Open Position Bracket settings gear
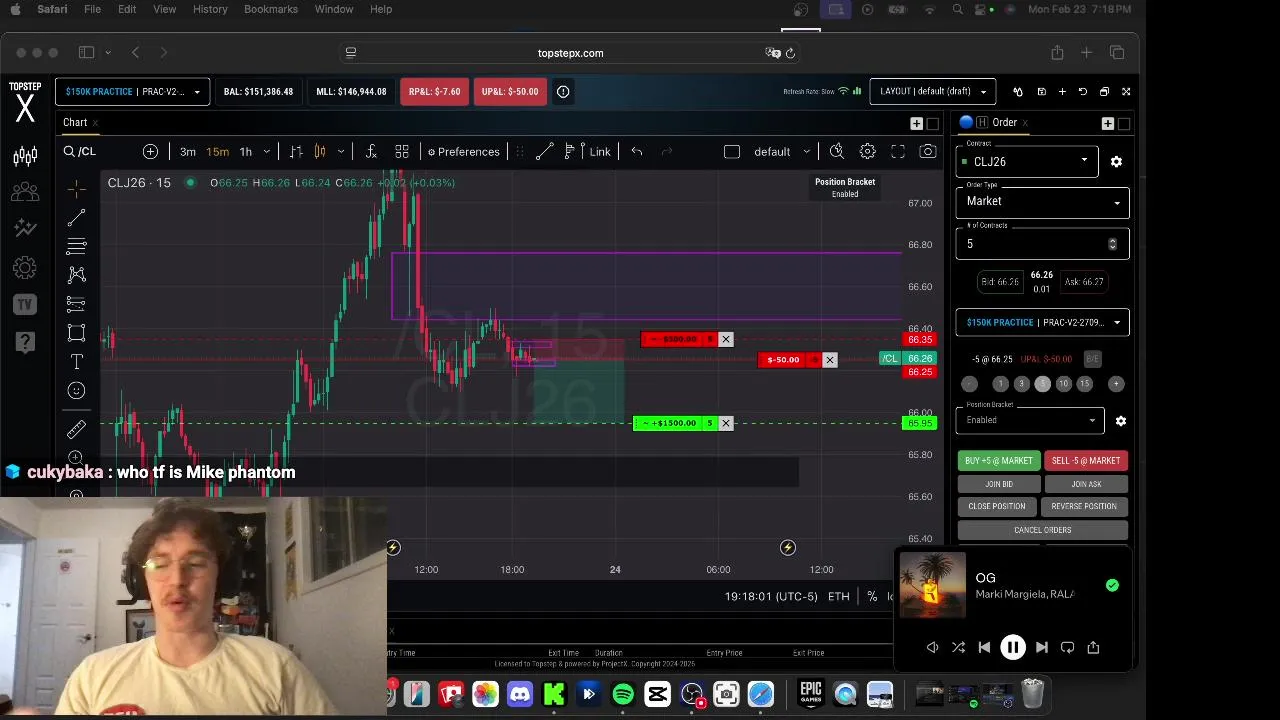This screenshot has width=1280, height=720. pyautogui.click(x=1121, y=421)
